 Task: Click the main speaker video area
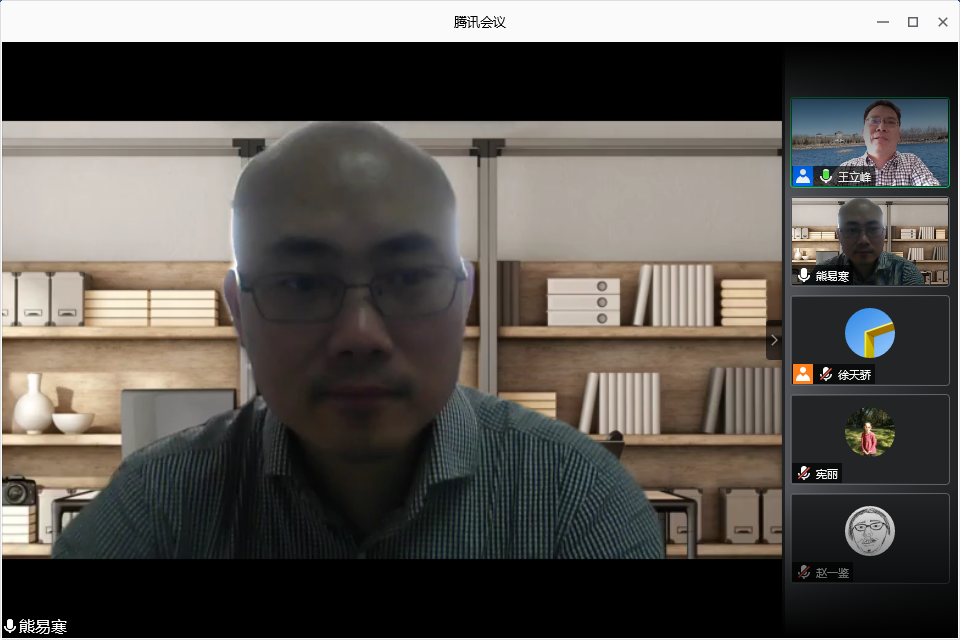pos(392,340)
